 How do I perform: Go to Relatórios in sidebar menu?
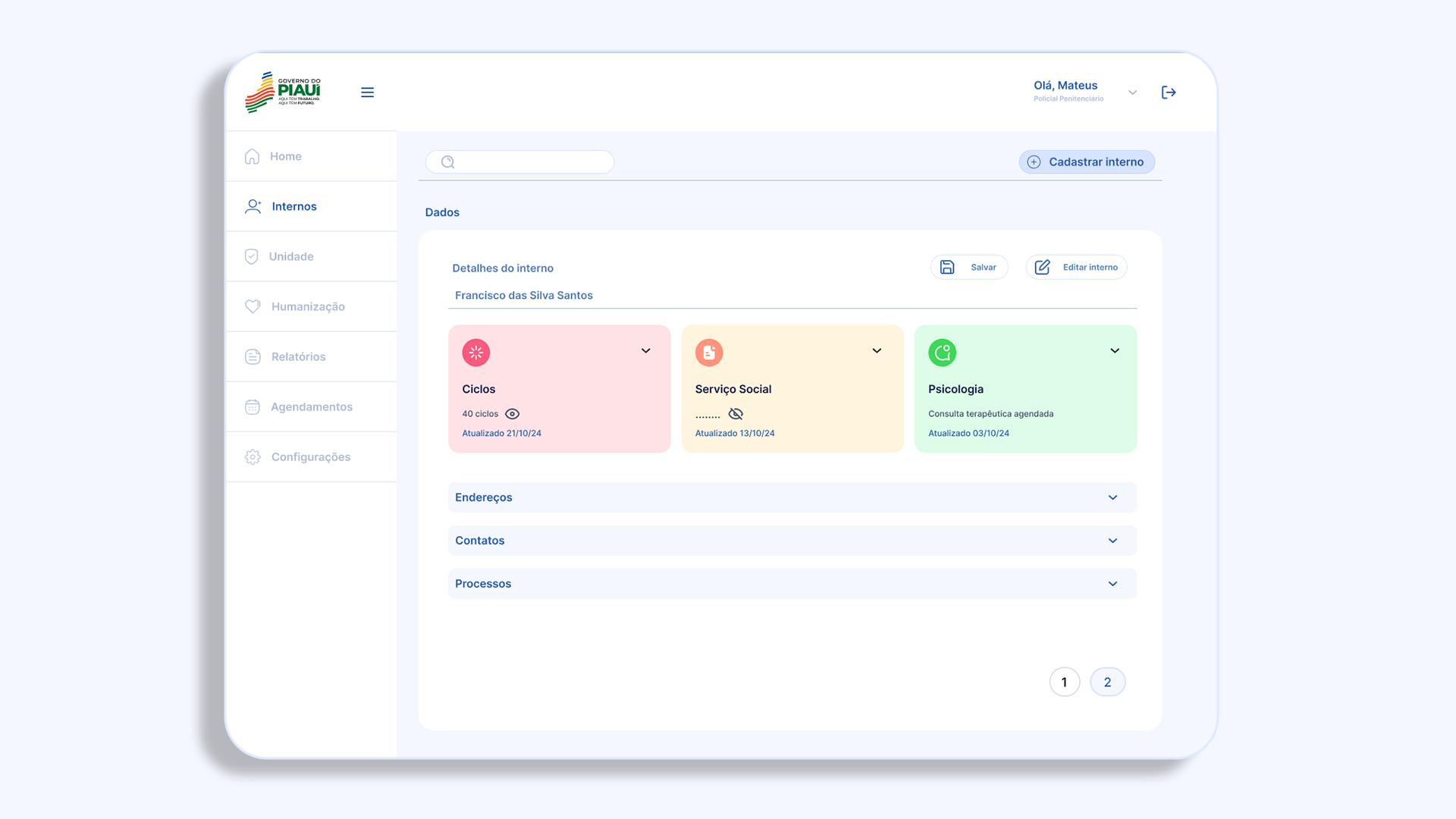click(298, 357)
